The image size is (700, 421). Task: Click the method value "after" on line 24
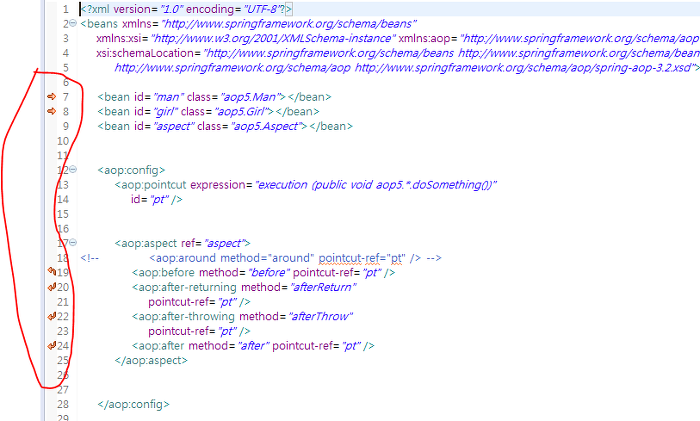254,346
